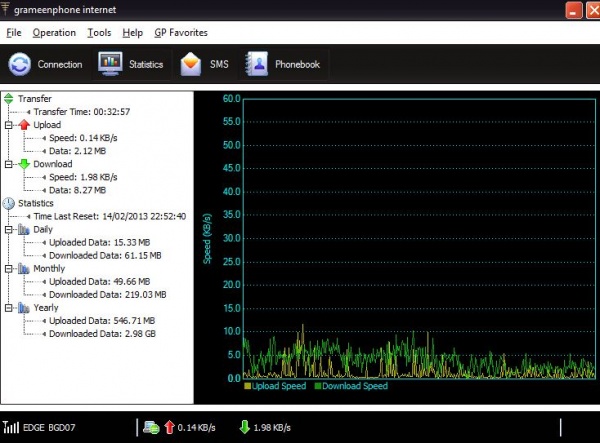
Task: Click the Statistics clock icon in tree
Action: tap(9, 203)
